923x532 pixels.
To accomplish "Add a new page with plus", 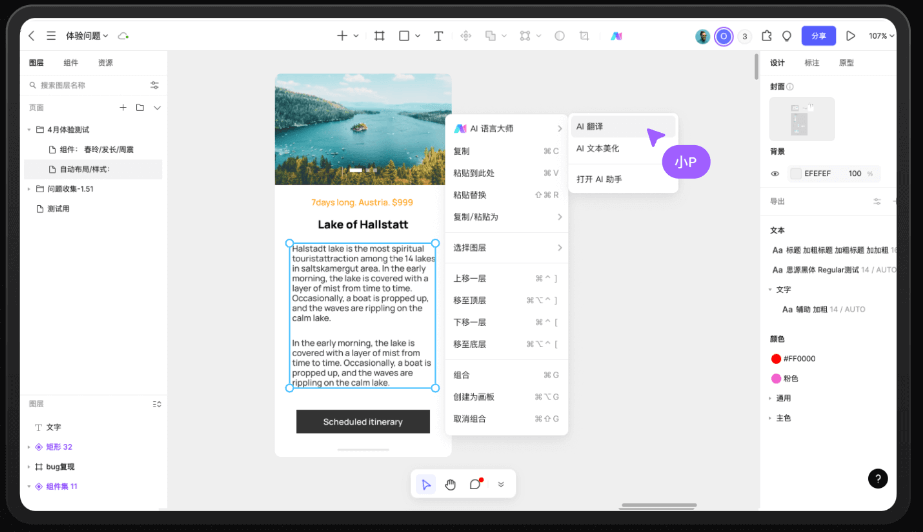I will pos(123,108).
